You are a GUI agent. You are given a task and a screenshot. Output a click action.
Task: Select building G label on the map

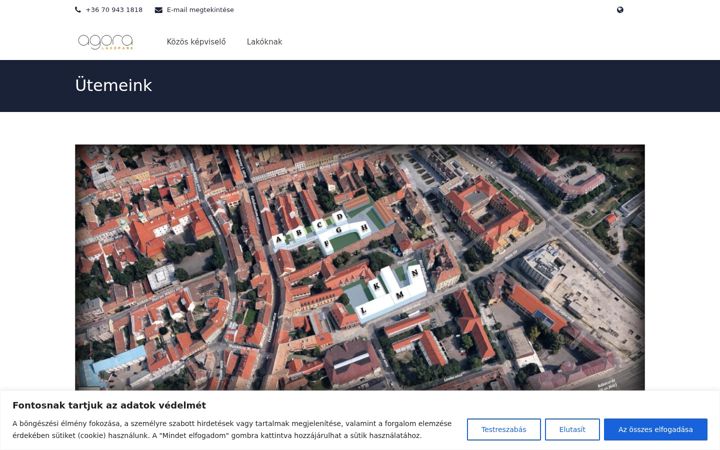tap(339, 230)
